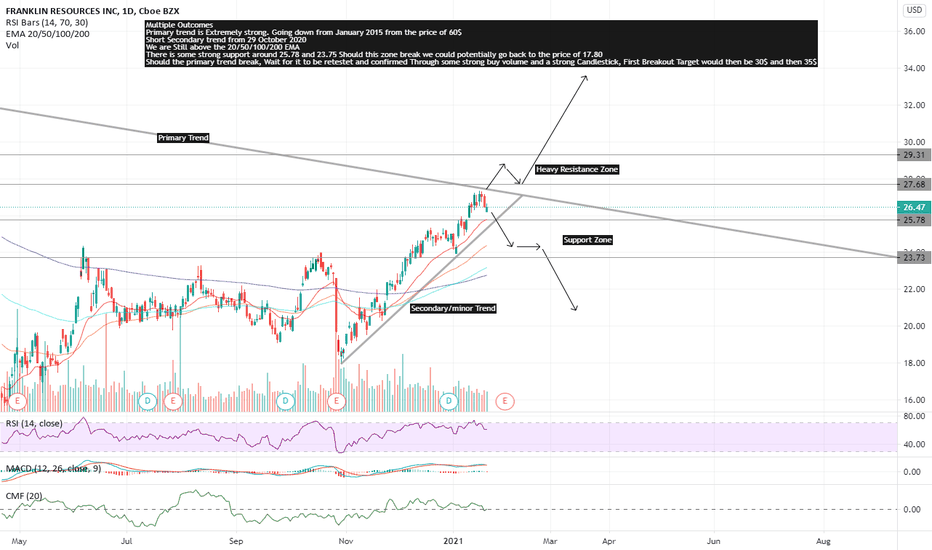Screen dimensions: 932x550
Task: Select the EMA 20/50/100/200 indicator legend
Action: 48,34
